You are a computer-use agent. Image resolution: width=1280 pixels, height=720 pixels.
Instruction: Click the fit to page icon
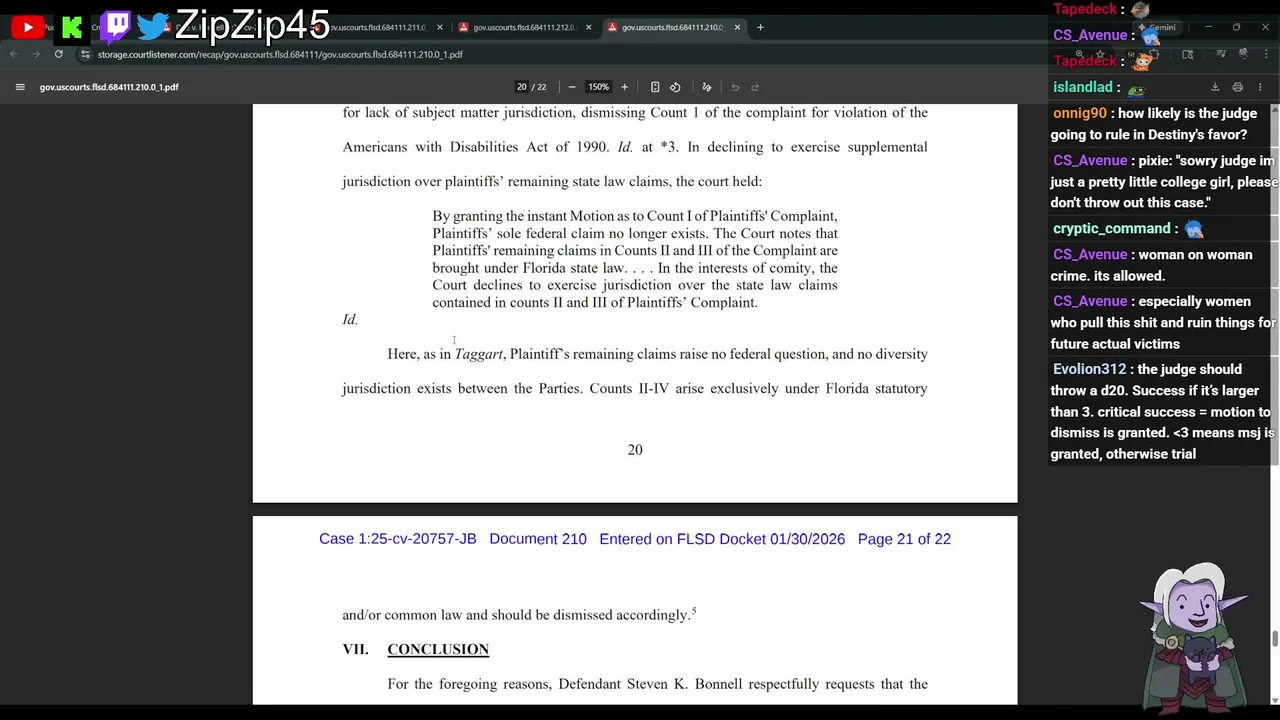point(655,87)
